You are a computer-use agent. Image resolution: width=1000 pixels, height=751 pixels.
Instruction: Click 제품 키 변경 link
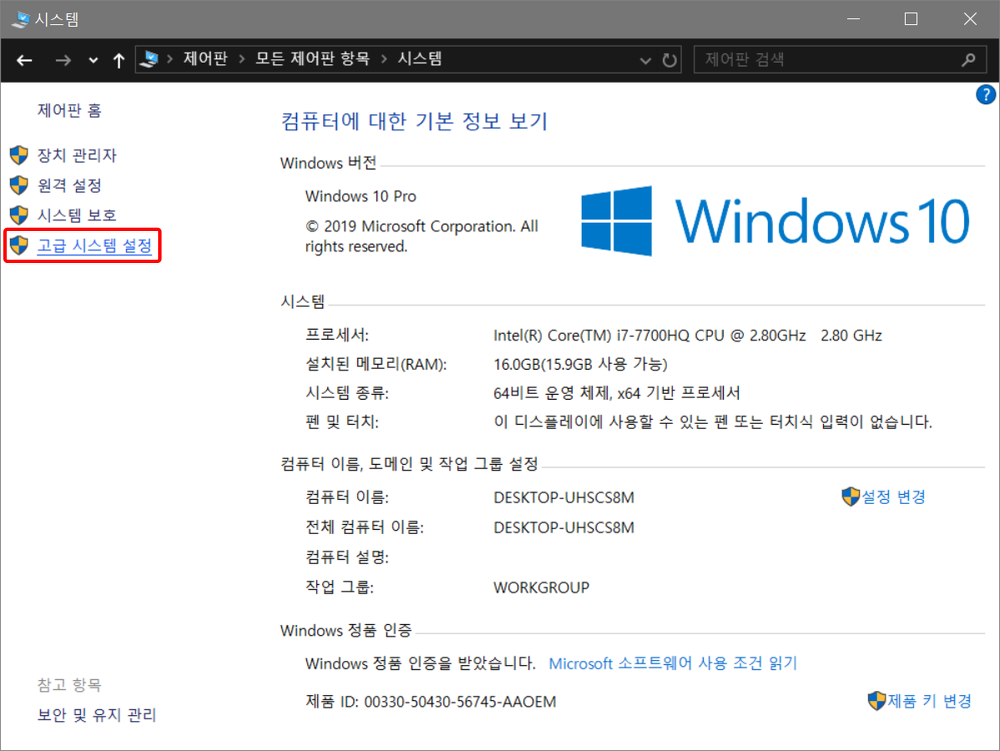(929, 701)
